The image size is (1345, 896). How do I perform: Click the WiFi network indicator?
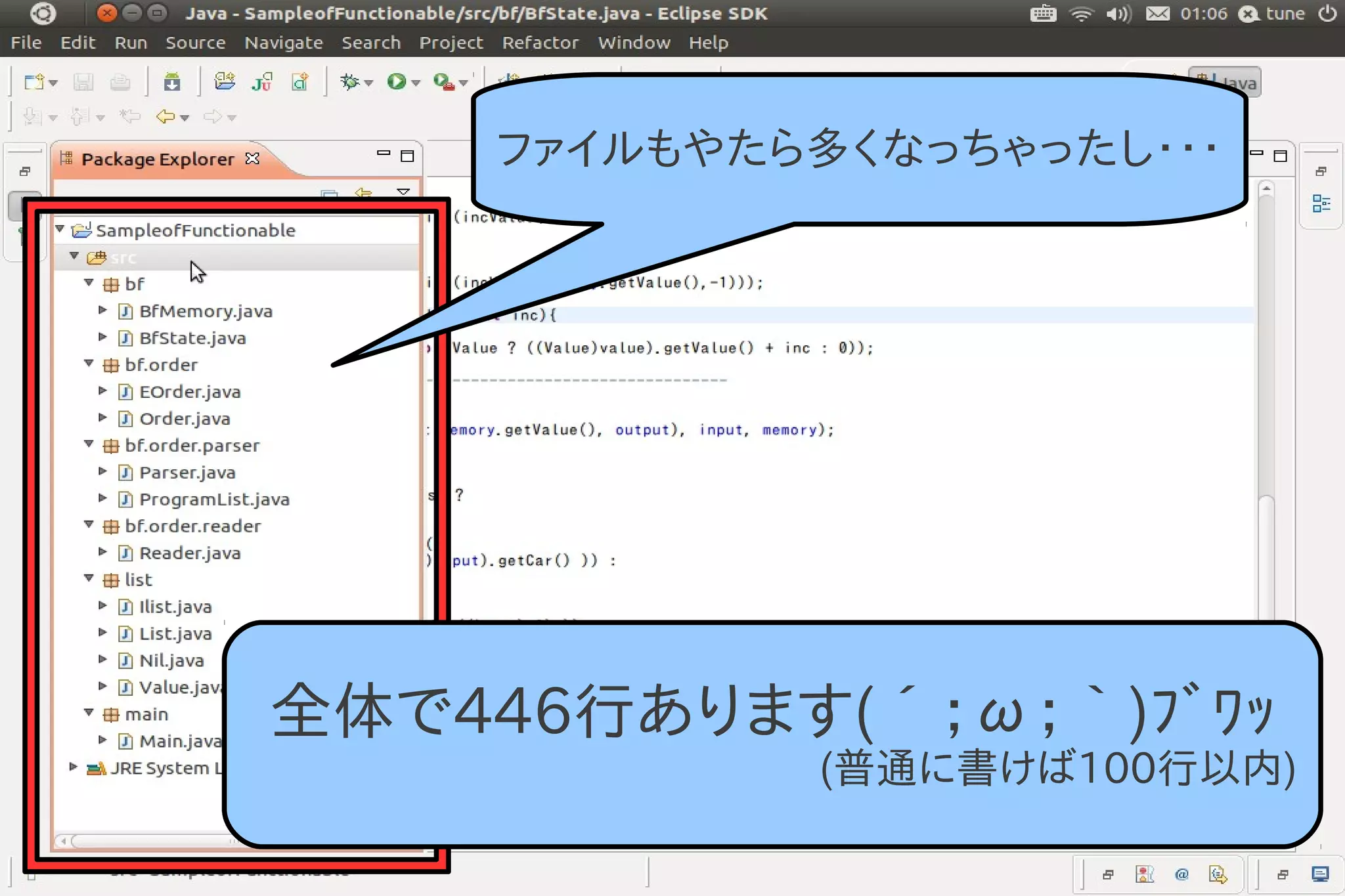point(1081,14)
